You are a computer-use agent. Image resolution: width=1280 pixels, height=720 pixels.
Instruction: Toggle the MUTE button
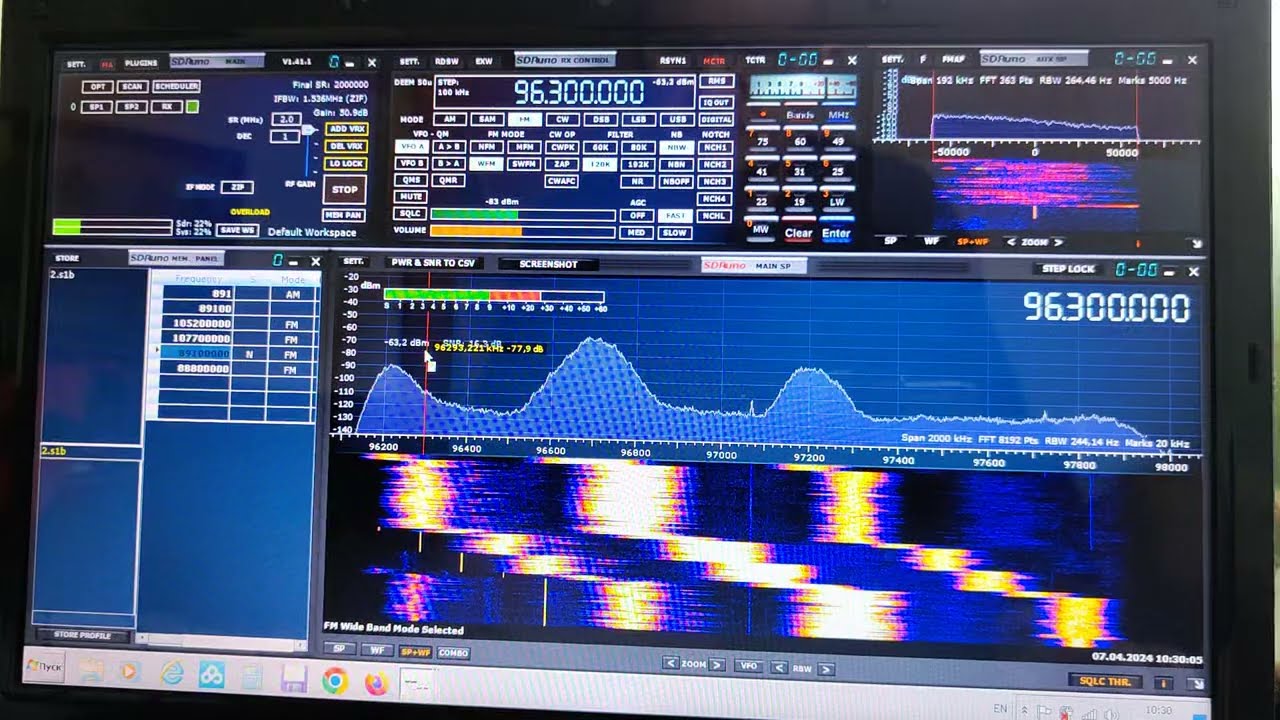(411, 197)
